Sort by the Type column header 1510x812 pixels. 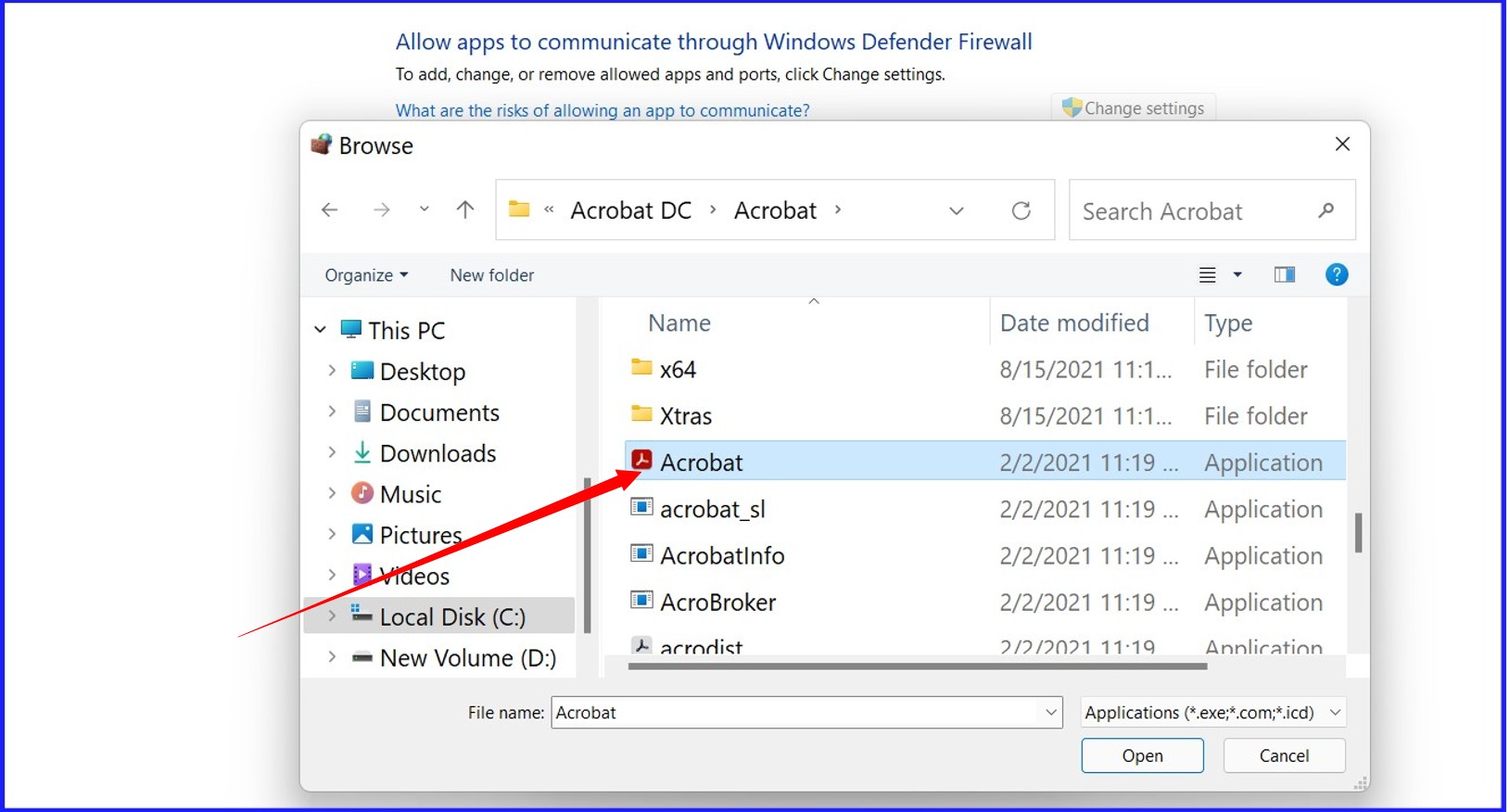pyautogui.click(x=1228, y=323)
